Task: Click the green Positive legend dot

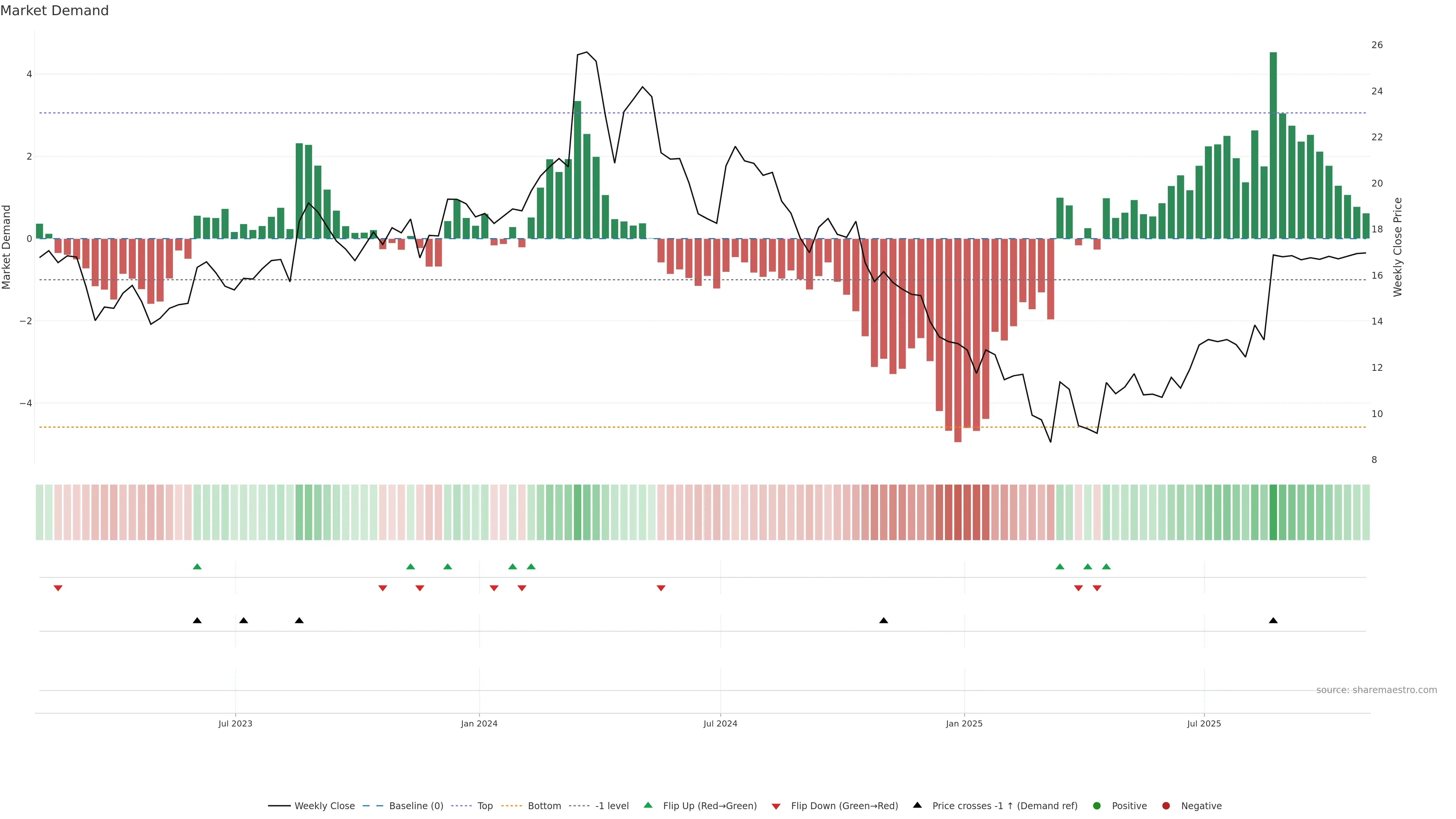Action: pos(1097,806)
